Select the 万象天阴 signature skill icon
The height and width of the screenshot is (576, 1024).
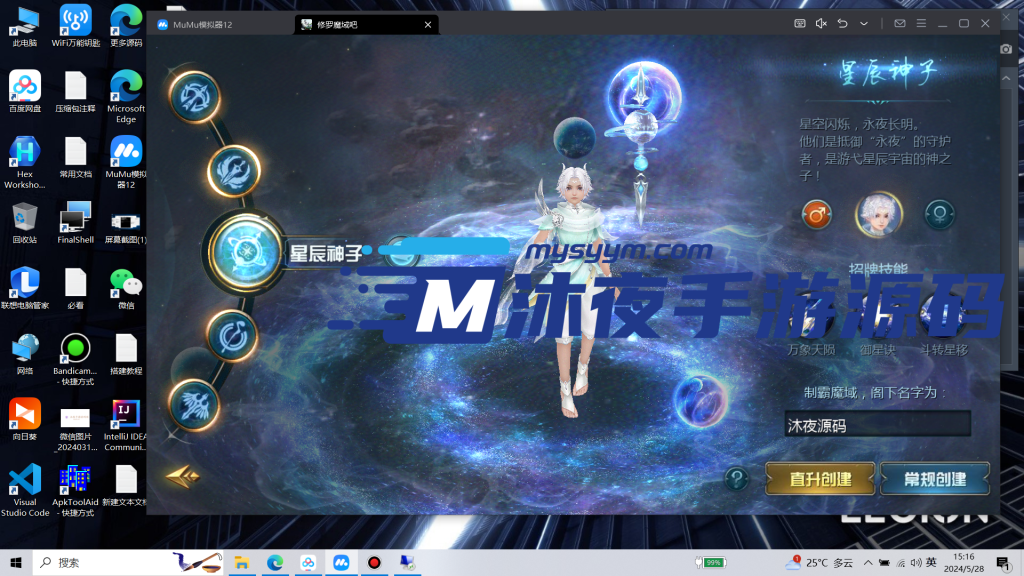812,315
